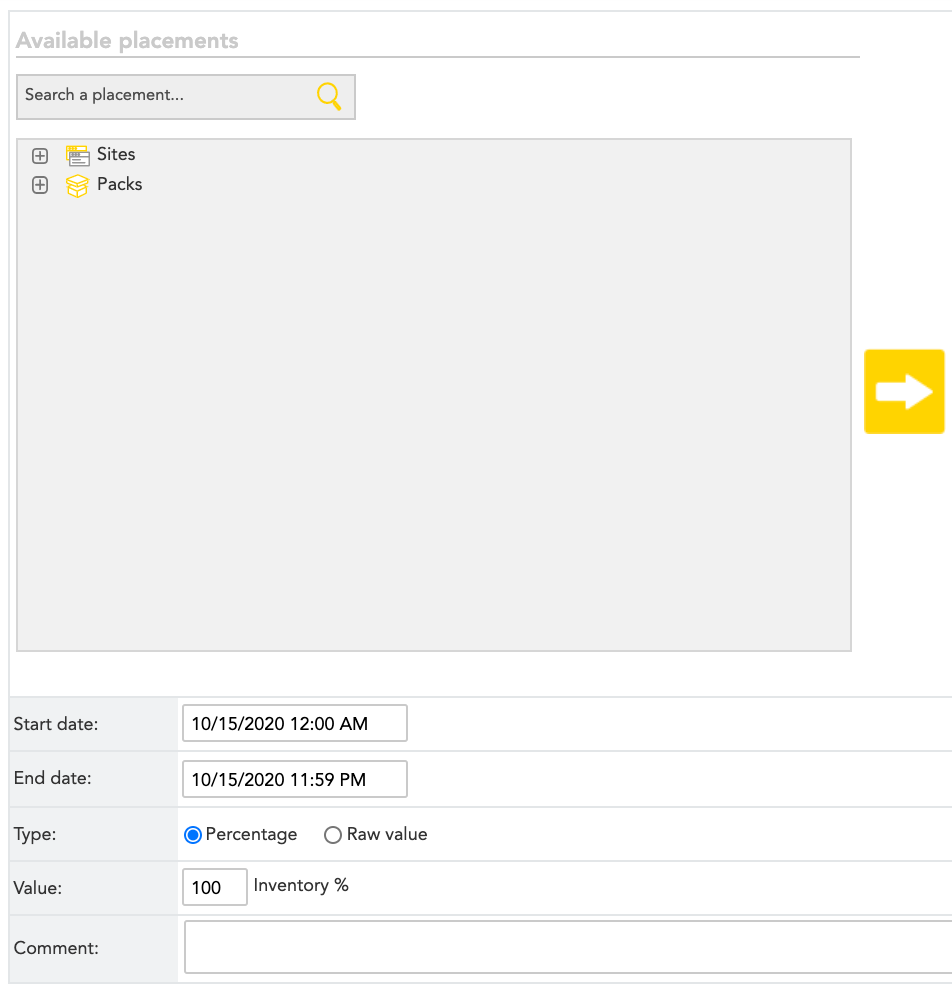Click the Available placements heading
This screenshot has height=996, width=952.
[x=127, y=41]
